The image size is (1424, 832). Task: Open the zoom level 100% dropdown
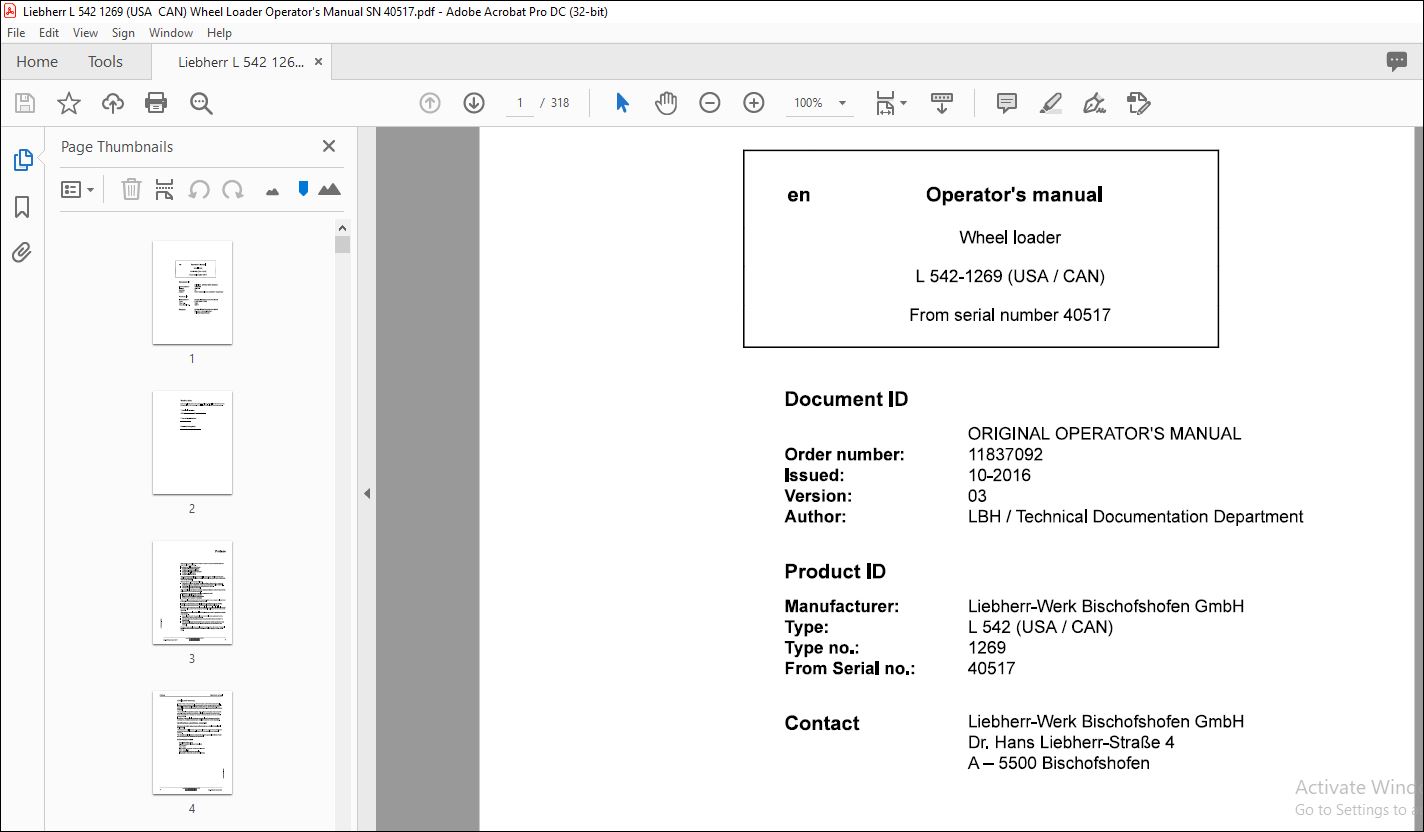(x=819, y=103)
